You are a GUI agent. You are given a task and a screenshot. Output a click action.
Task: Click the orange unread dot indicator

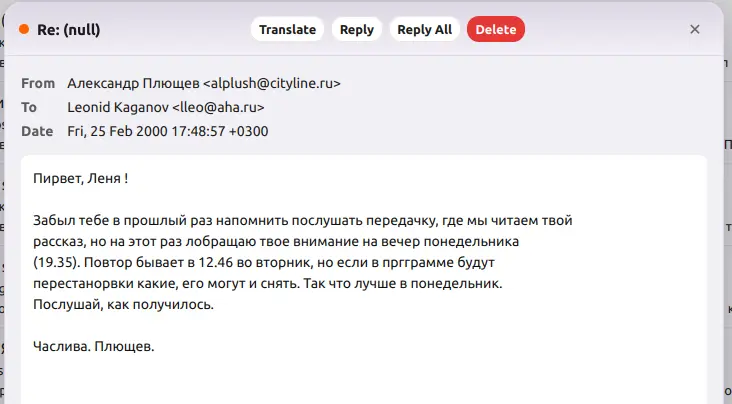[24, 29]
